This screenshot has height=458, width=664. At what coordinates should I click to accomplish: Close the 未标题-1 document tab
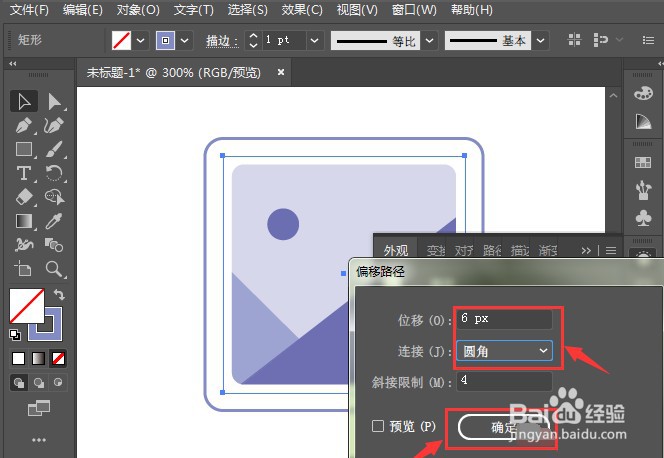coord(280,72)
